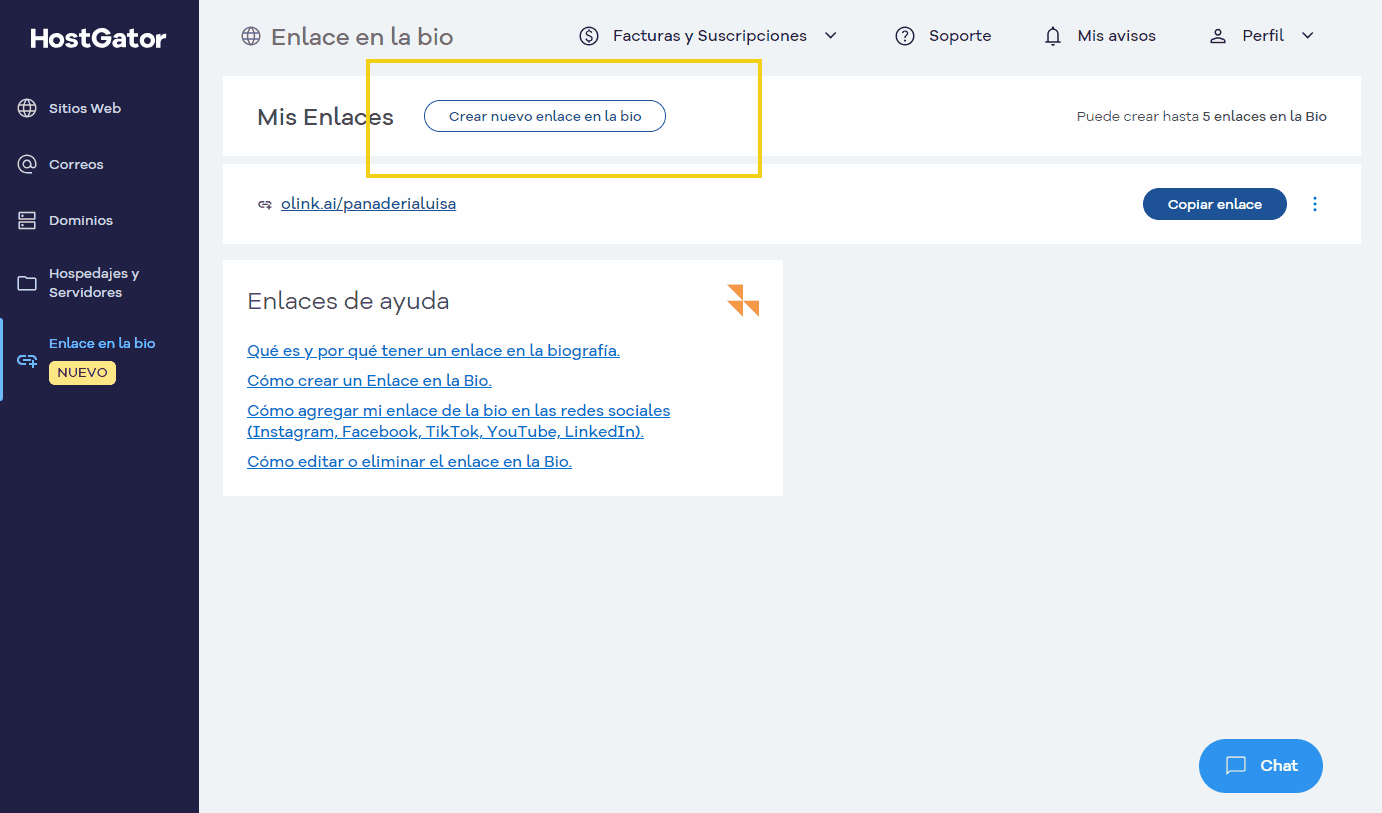Open Facturas y Suscripciones menu
The image size is (1382, 813).
710,36
